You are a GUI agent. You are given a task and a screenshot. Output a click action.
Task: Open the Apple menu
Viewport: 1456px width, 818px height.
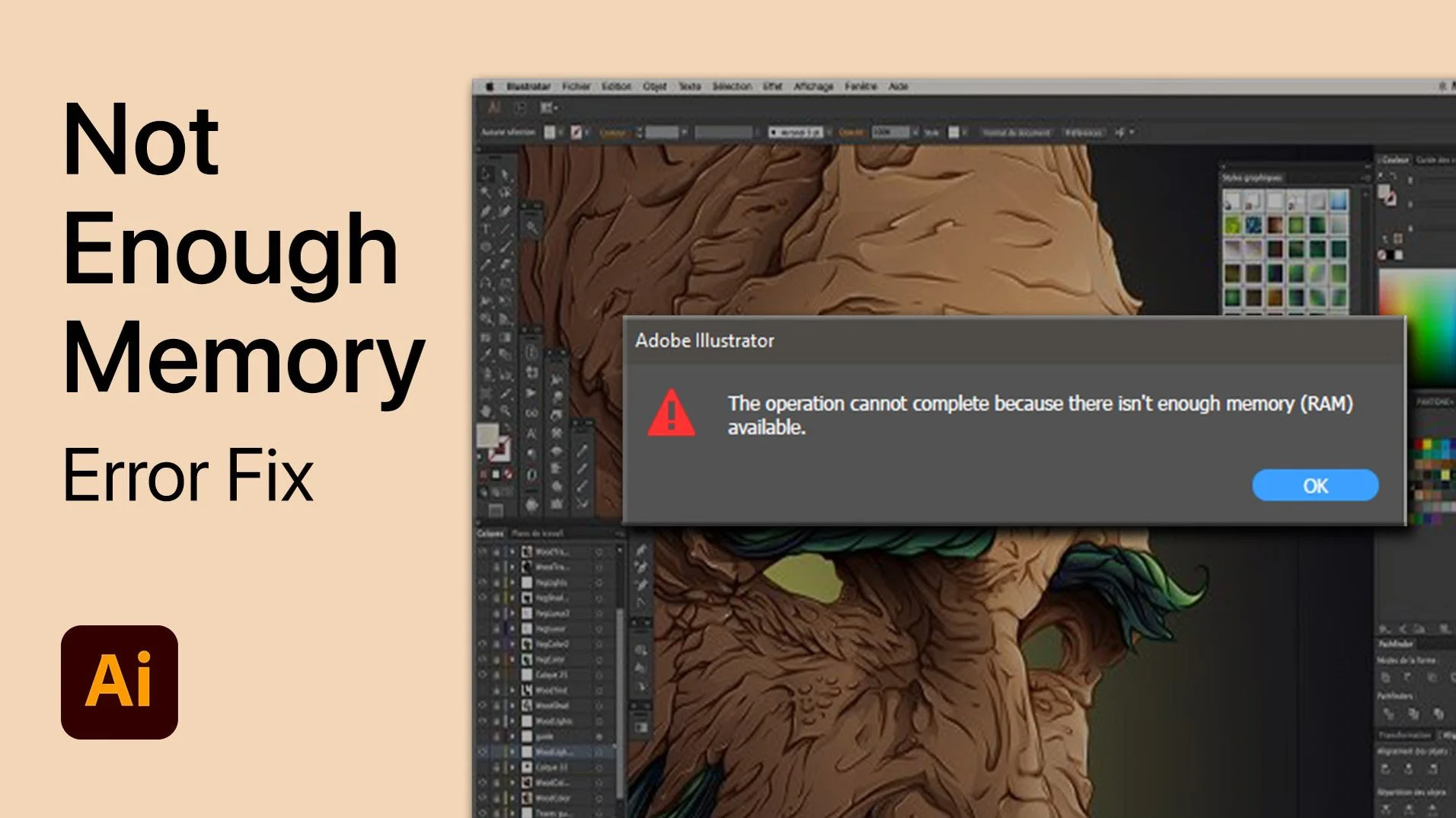[x=490, y=86]
